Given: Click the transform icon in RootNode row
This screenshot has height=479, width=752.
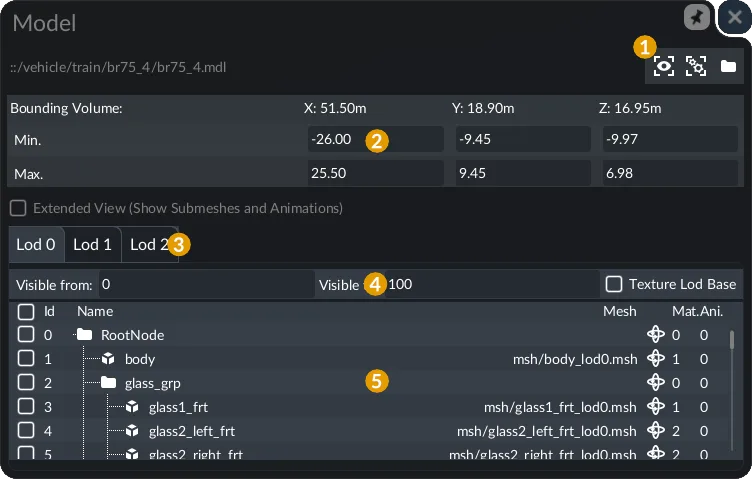Looking at the screenshot, I should tap(656, 334).
